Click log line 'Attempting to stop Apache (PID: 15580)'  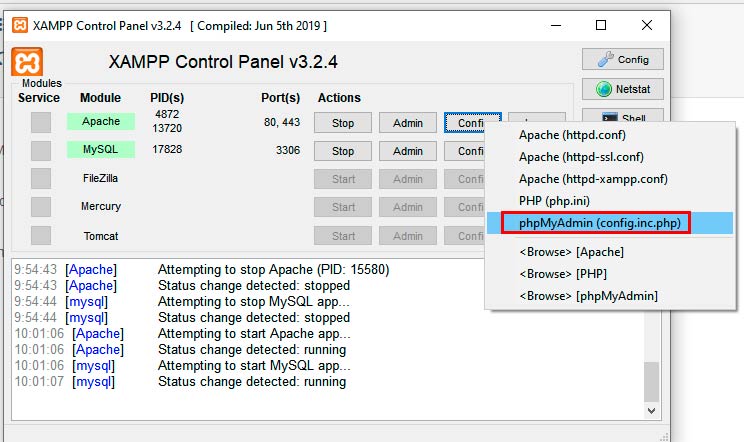pyautogui.click(x=273, y=269)
